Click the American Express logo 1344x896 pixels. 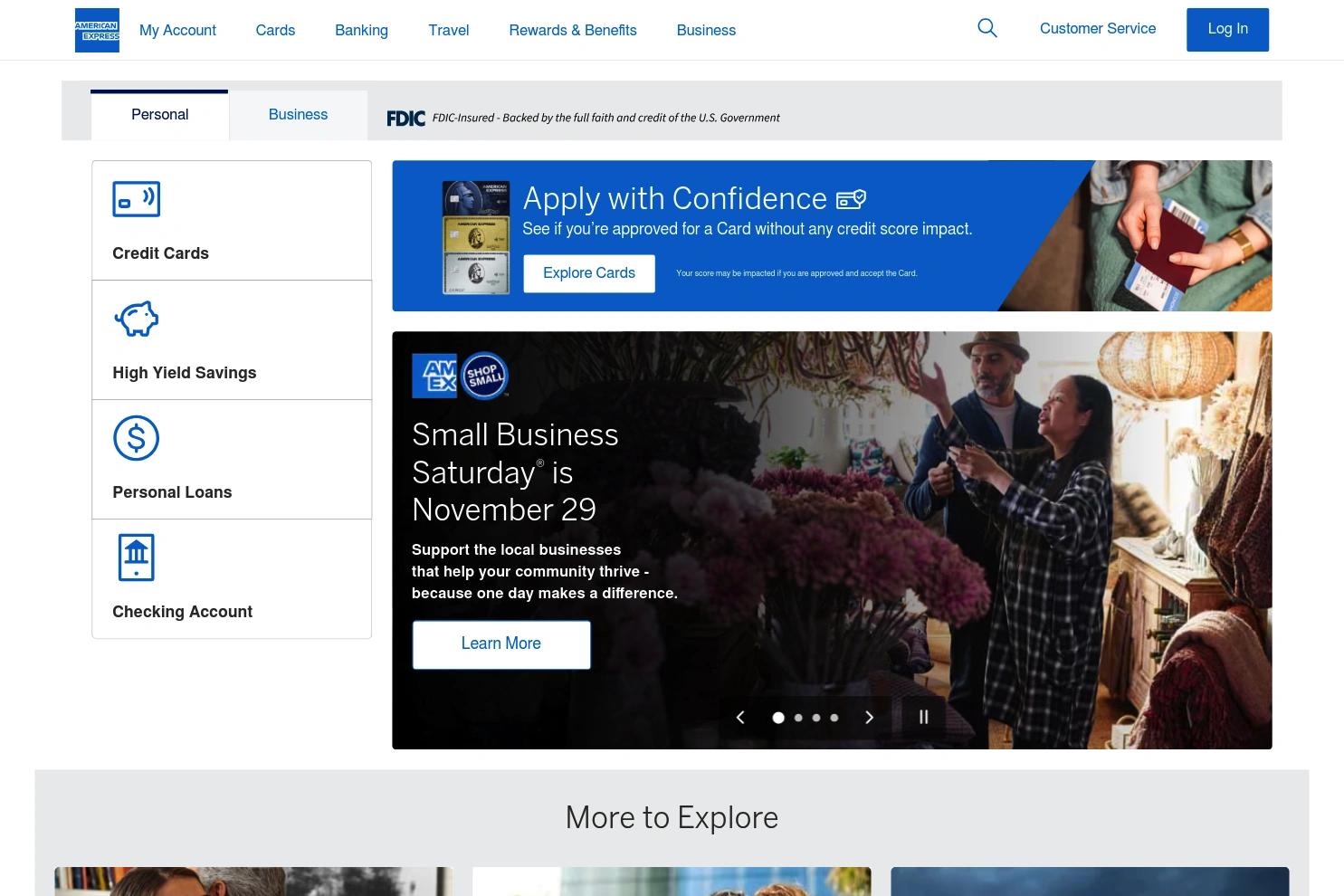[x=97, y=30]
